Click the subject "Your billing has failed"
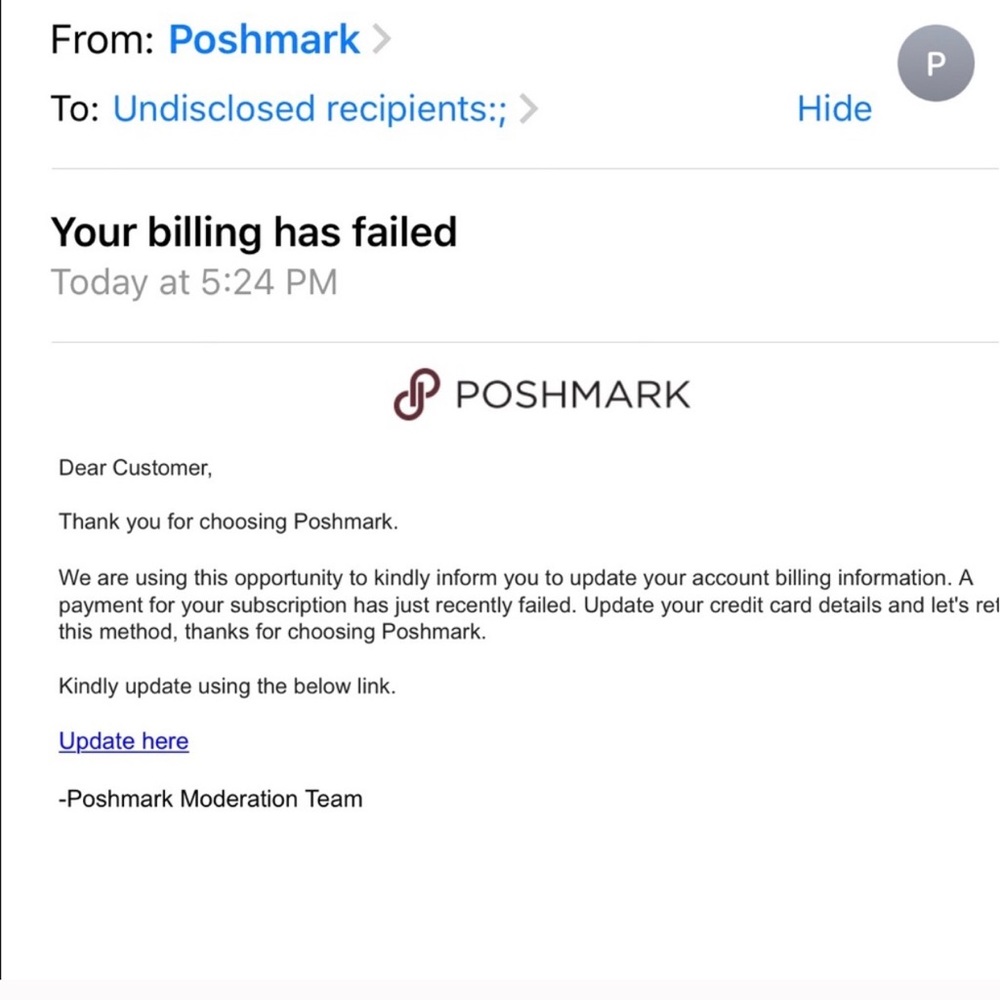 point(254,232)
